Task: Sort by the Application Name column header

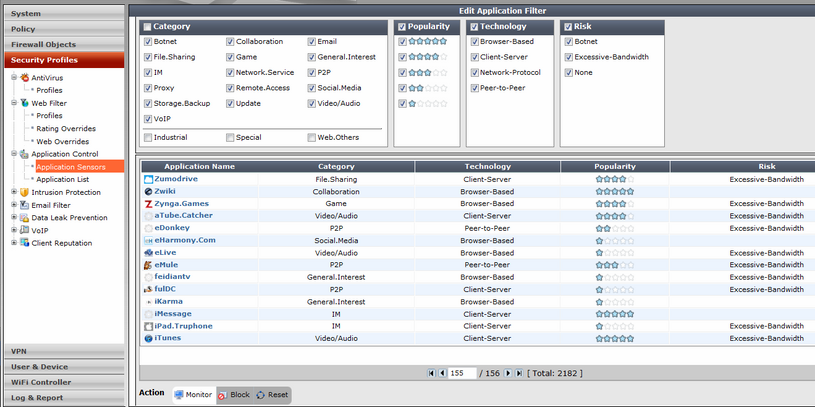Action: click(x=200, y=167)
